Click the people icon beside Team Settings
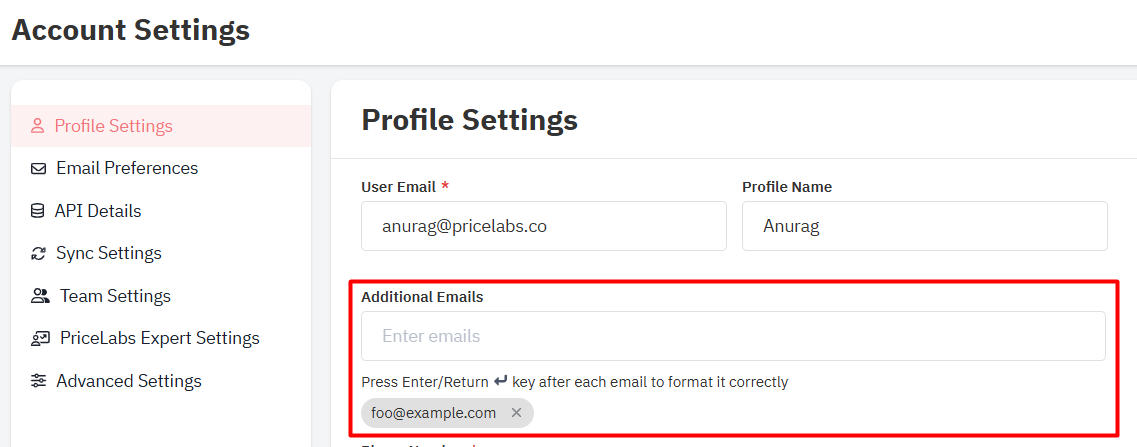This screenshot has width=1137, height=447. tap(40, 296)
